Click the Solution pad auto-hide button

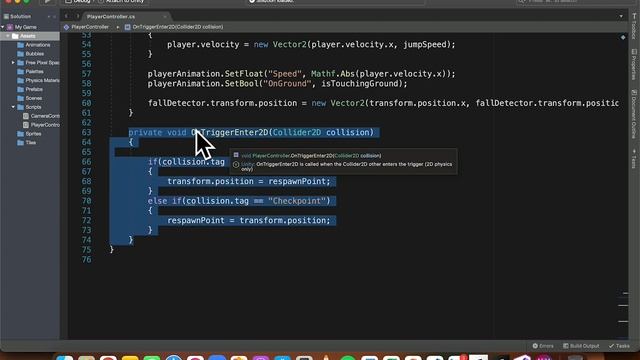click(x=49, y=17)
